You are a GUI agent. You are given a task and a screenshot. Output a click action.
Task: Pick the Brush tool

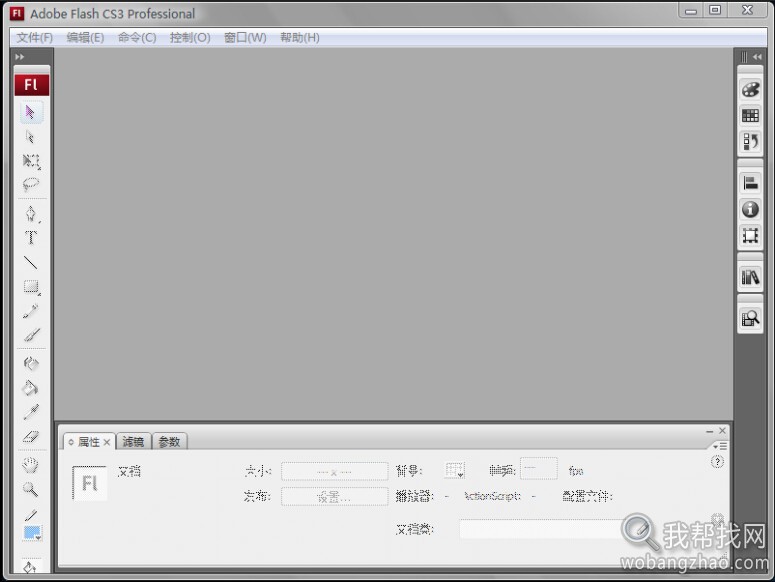[x=31, y=335]
